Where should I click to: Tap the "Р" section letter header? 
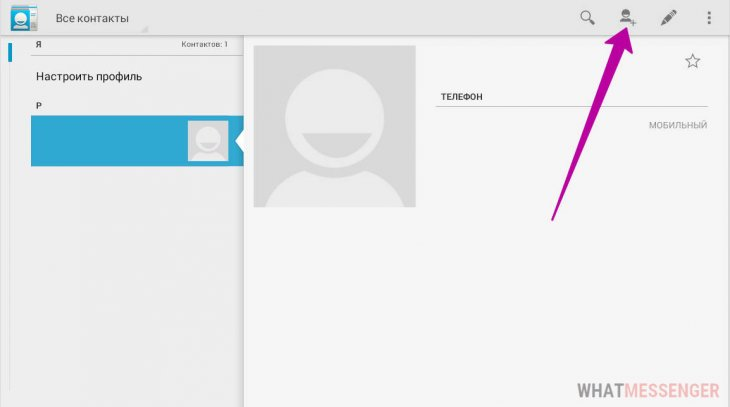[x=39, y=106]
